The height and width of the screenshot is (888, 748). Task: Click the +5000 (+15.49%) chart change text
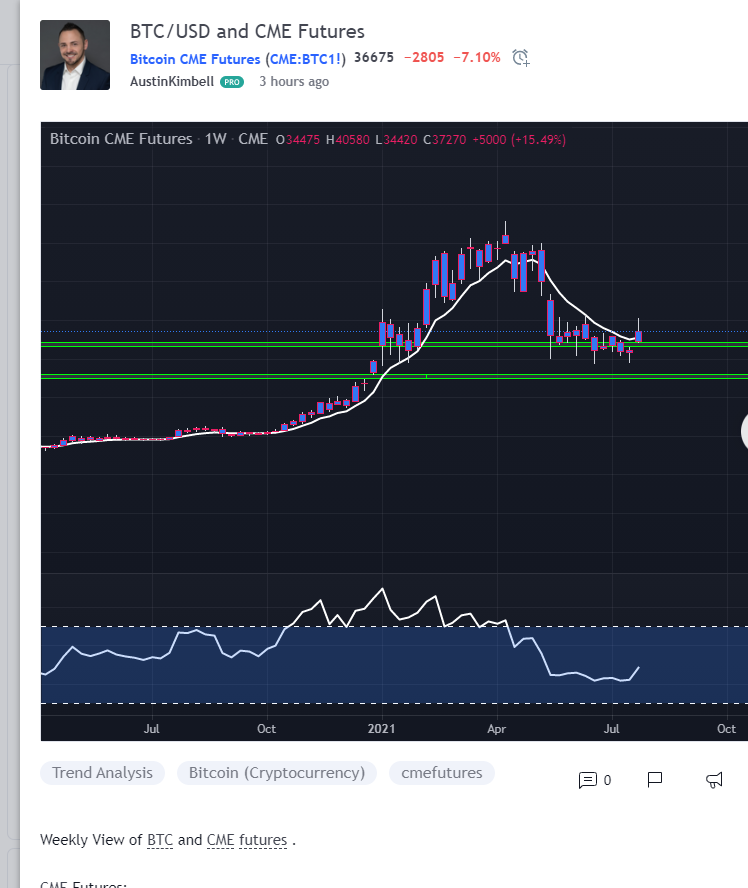(x=519, y=139)
